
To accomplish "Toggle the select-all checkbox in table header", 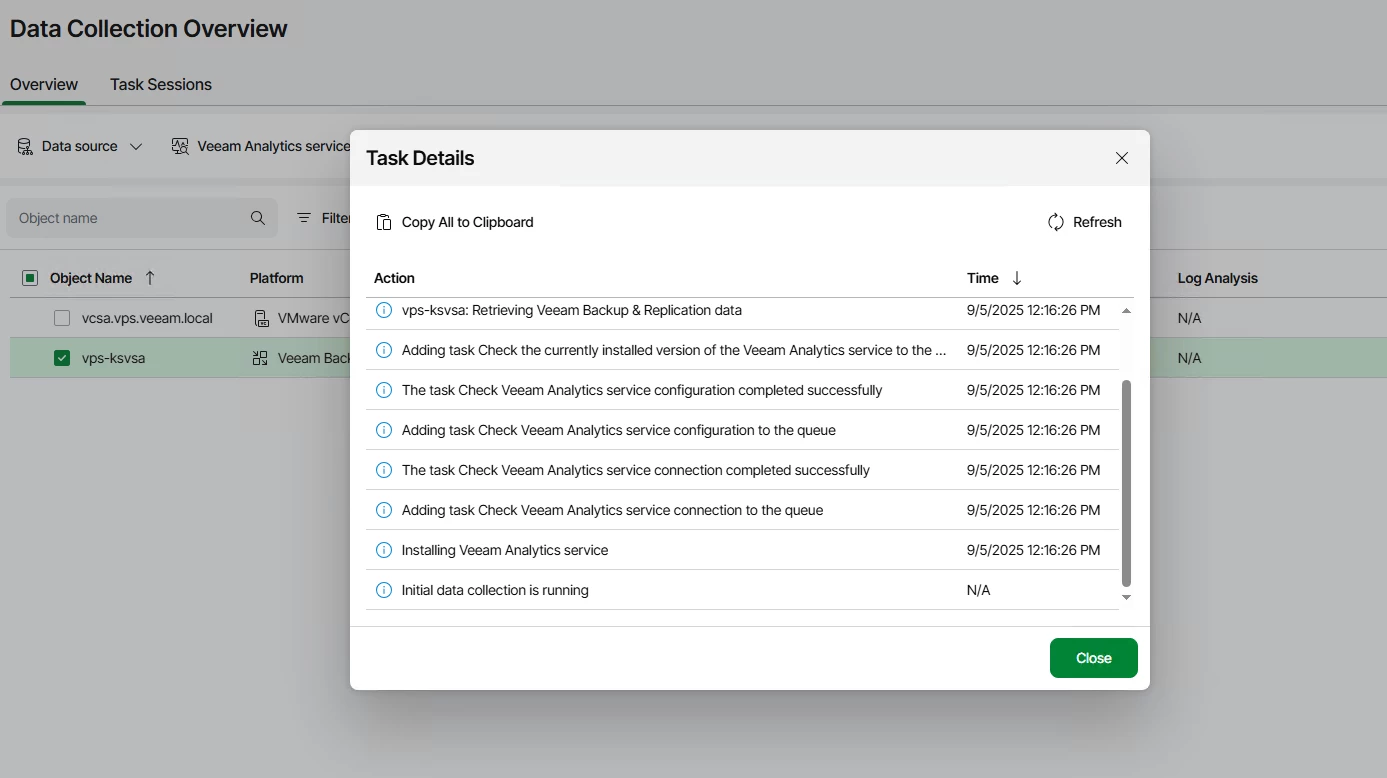I will point(30,278).
